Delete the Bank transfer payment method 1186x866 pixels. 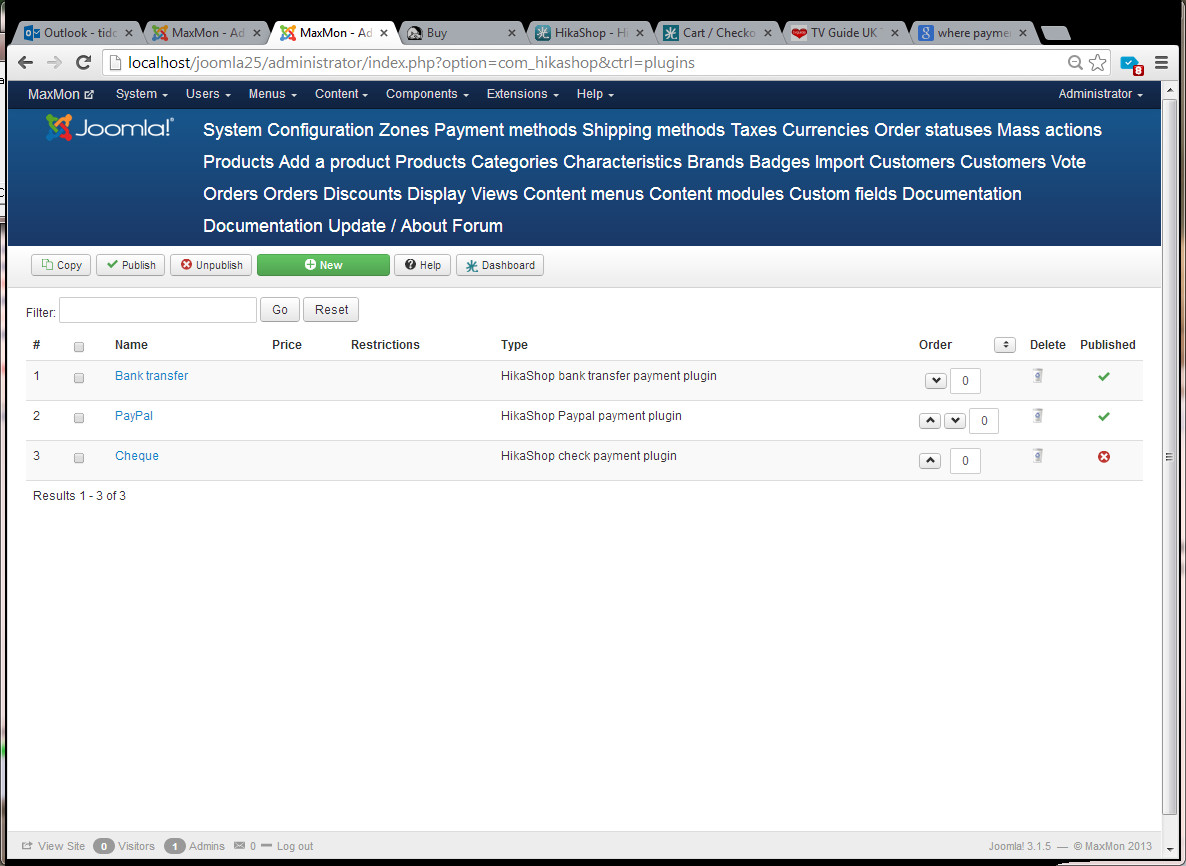[1038, 375]
